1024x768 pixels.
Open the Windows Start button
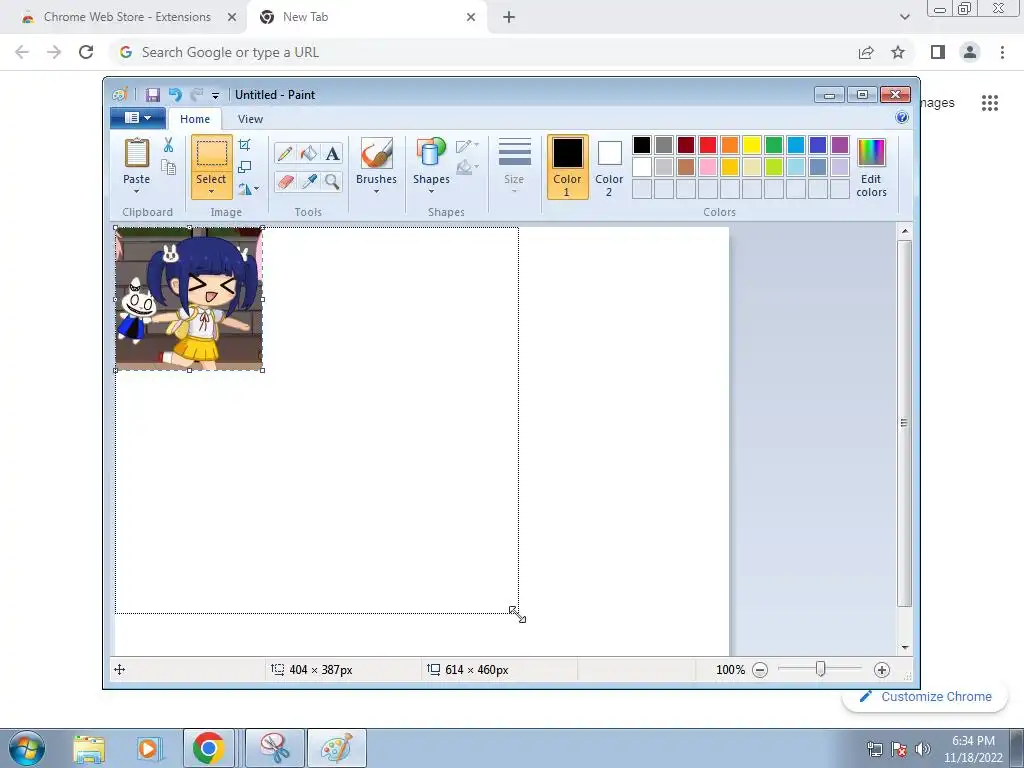tap(27, 748)
